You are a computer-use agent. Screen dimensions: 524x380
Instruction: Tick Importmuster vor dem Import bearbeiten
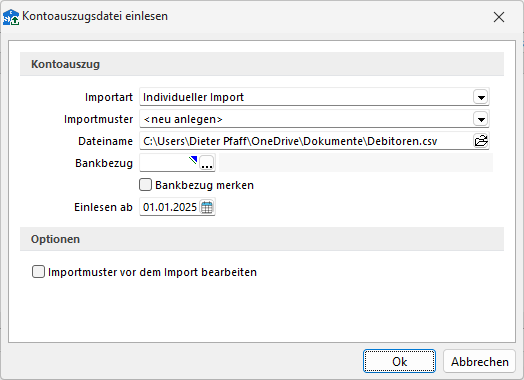point(38,272)
